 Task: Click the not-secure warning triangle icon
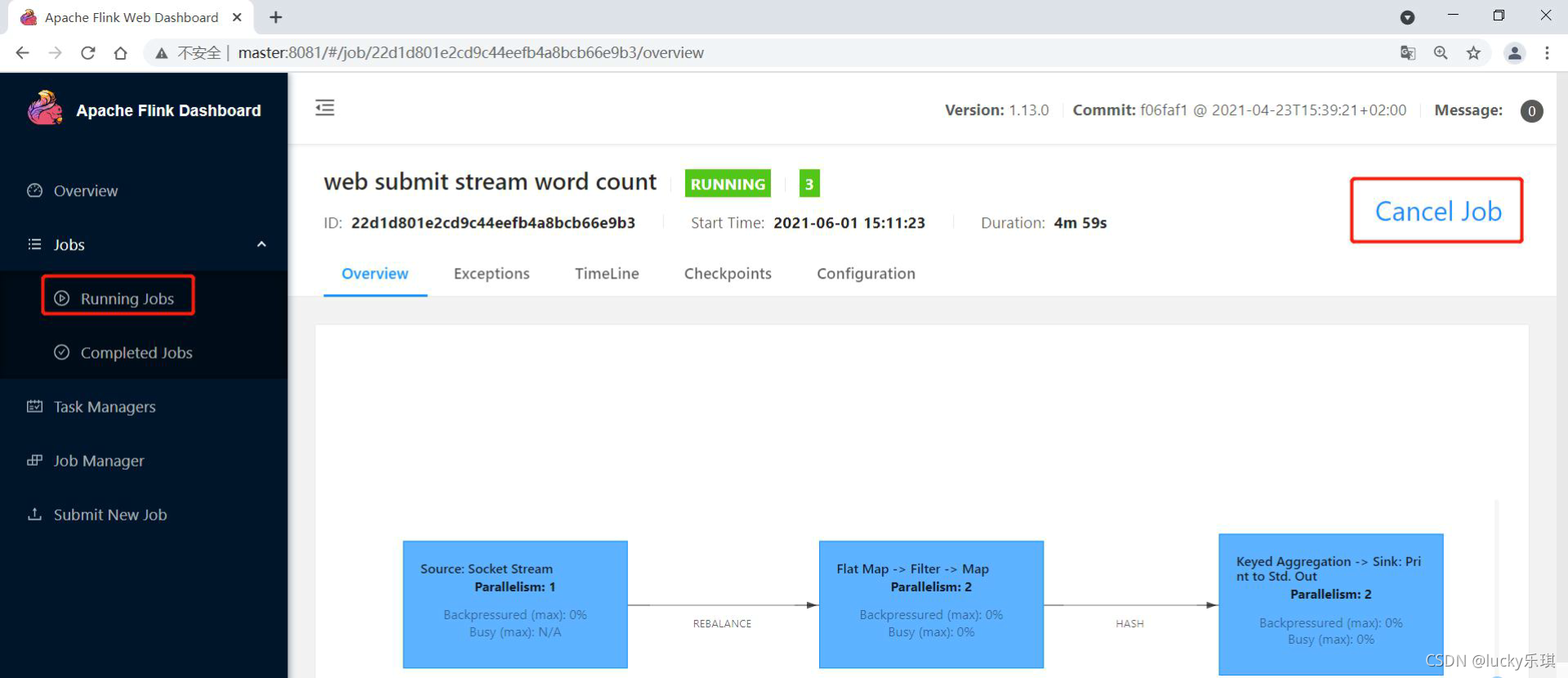162,53
